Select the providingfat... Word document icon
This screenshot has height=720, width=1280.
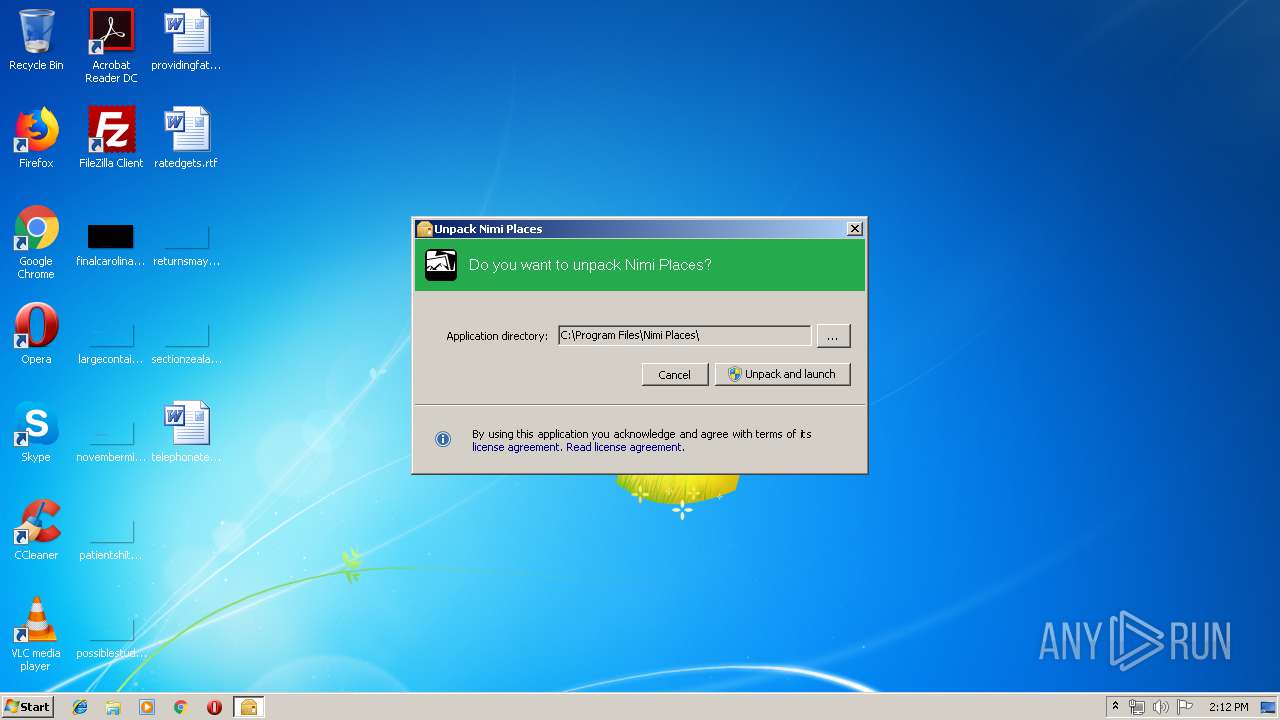click(186, 40)
